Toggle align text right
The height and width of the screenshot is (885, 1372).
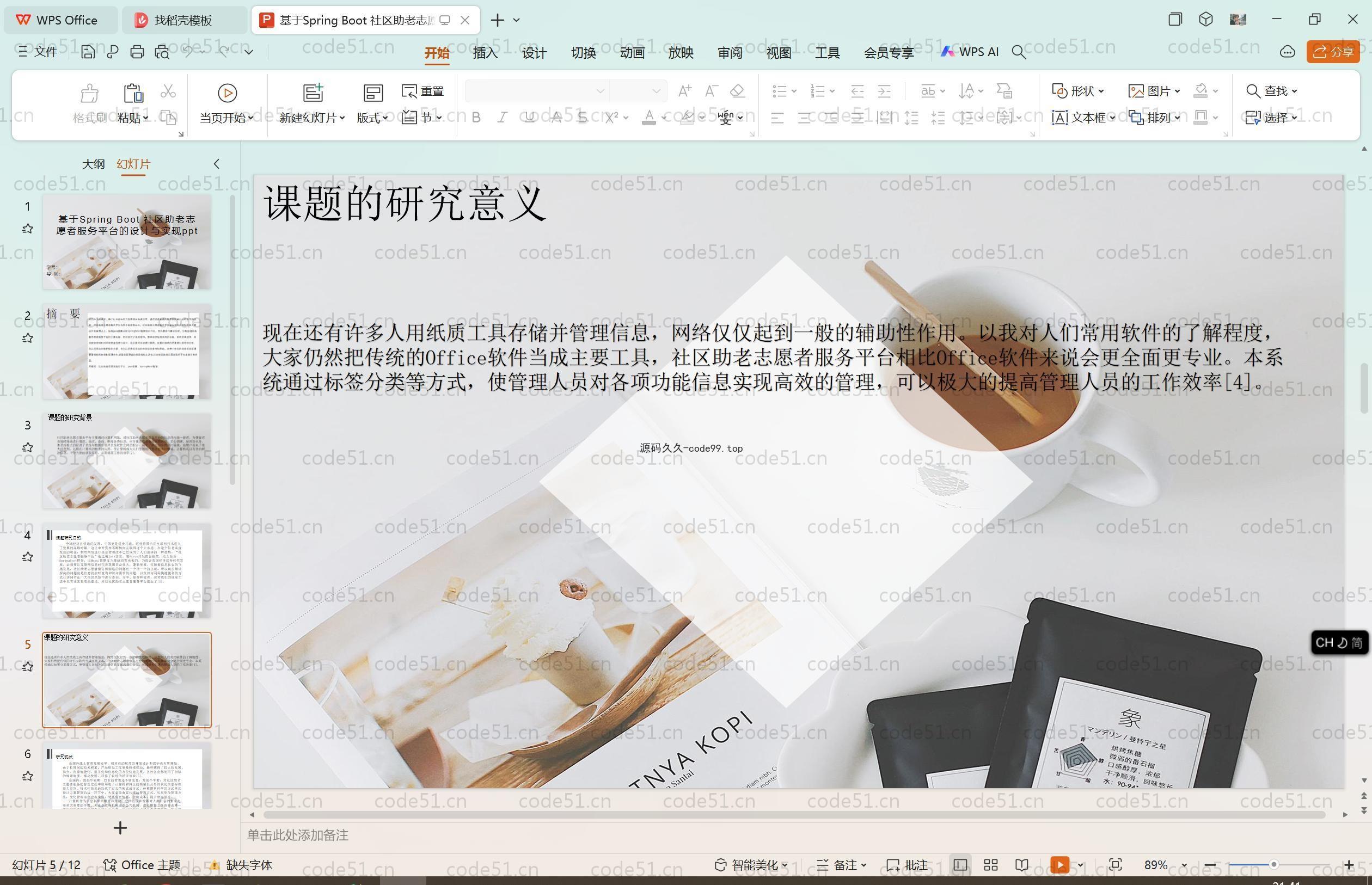click(831, 118)
